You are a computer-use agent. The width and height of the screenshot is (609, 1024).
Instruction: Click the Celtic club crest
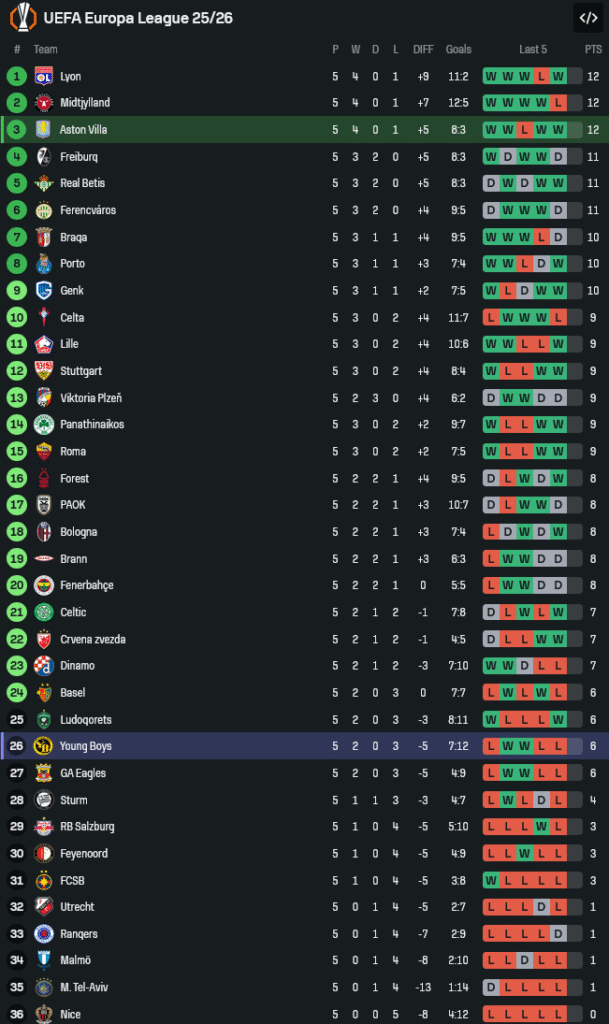pos(43,612)
